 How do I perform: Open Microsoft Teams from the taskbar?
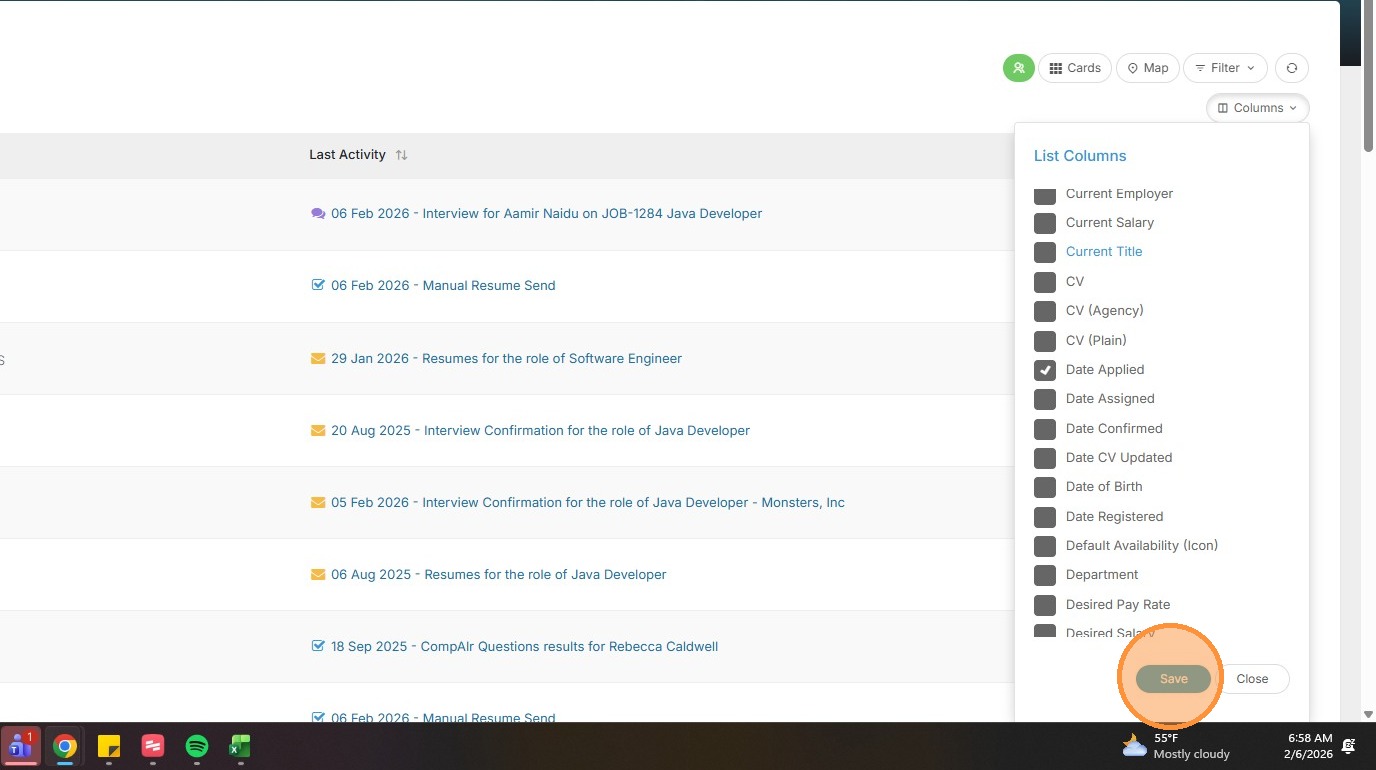coord(21,746)
